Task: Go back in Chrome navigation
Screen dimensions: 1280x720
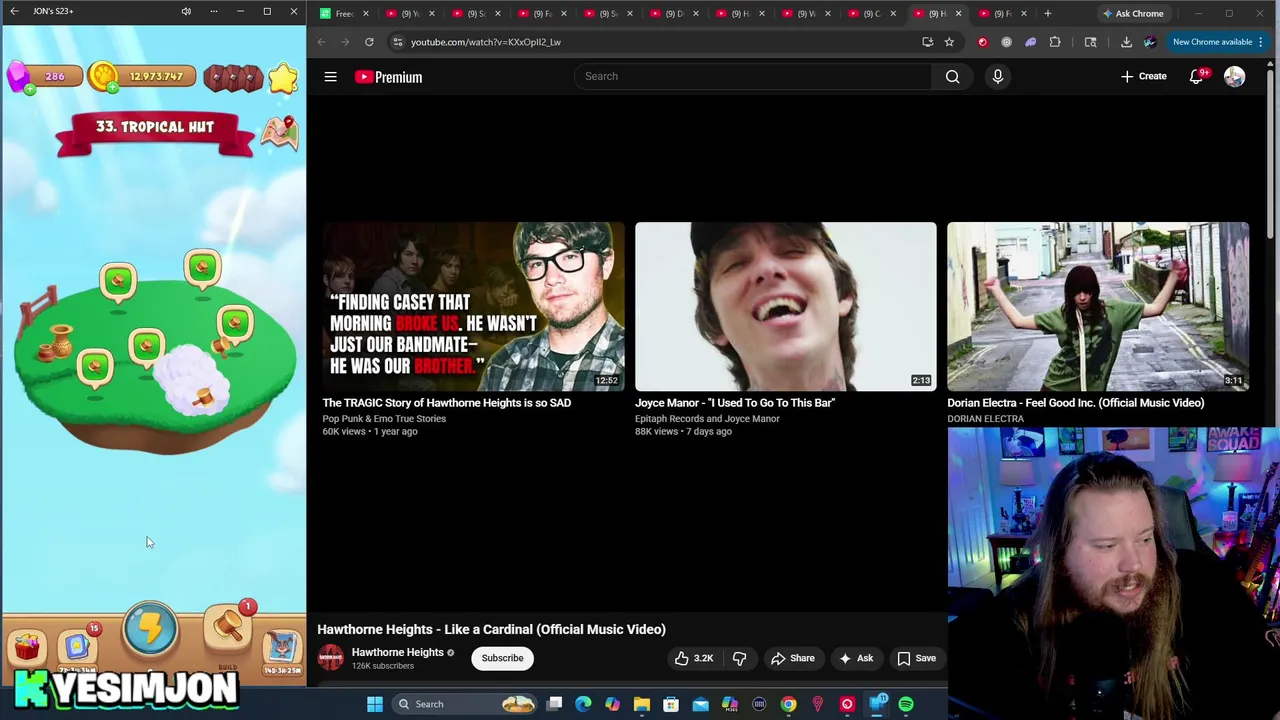Action: (321, 42)
